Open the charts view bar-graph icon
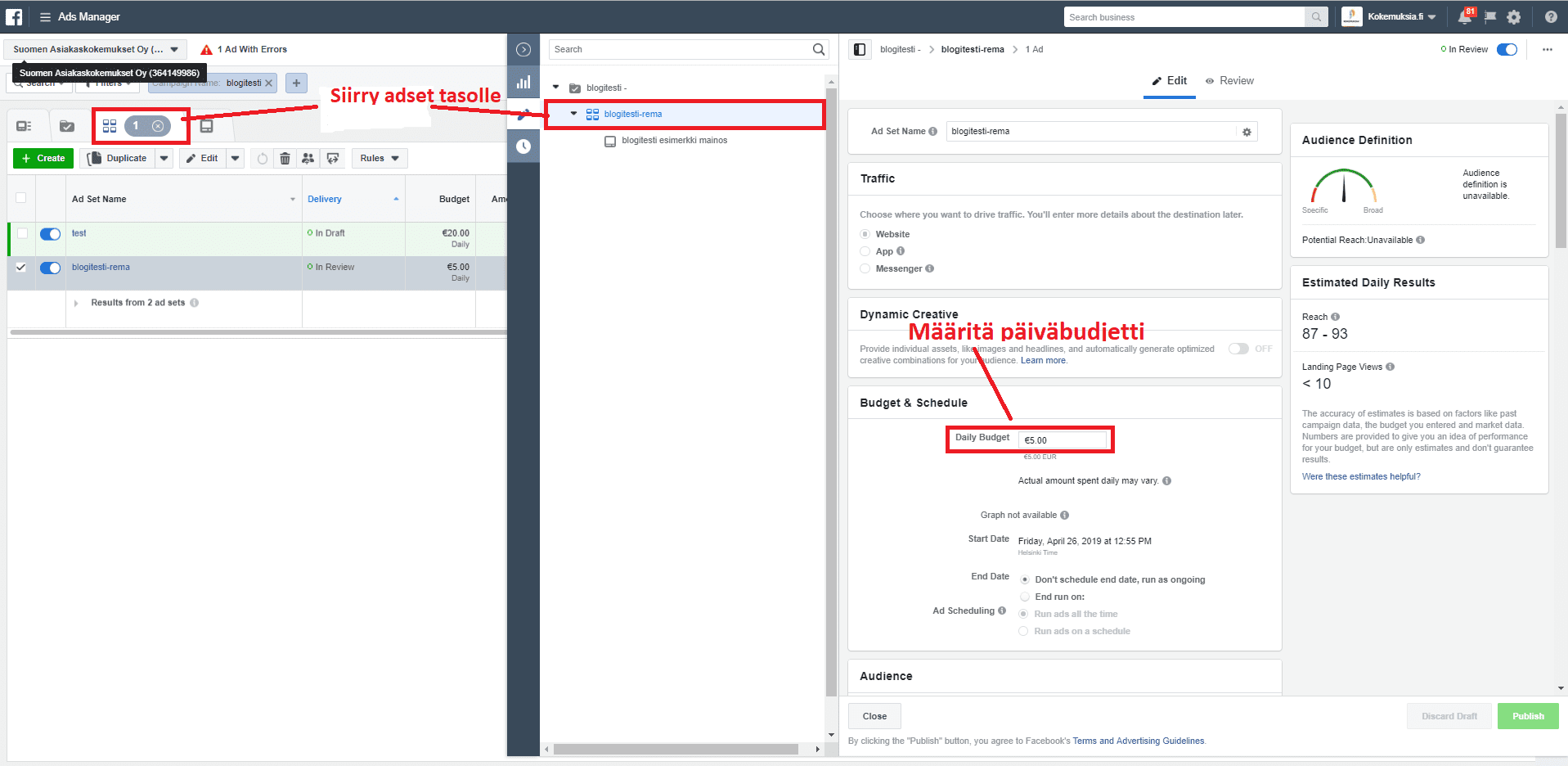Screen dimensions: 1568x766 click(523, 82)
